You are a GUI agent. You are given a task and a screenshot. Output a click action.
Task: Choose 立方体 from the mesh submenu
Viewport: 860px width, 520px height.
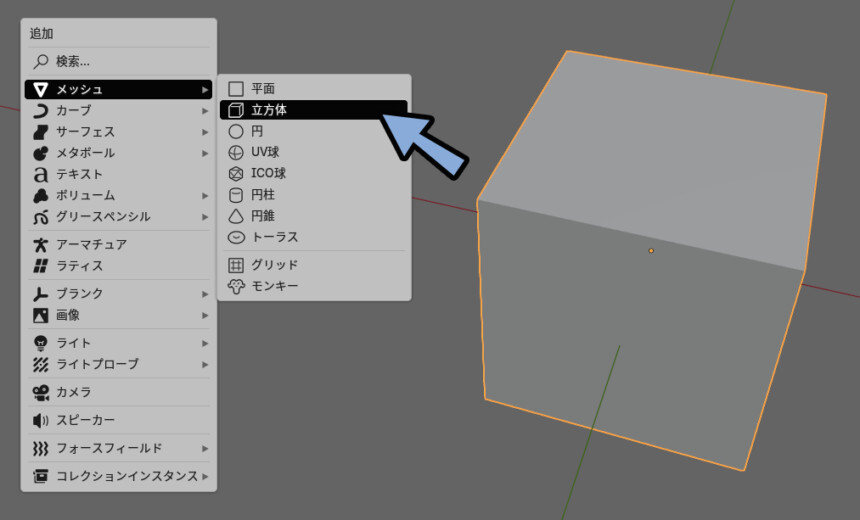(x=314, y=110)
